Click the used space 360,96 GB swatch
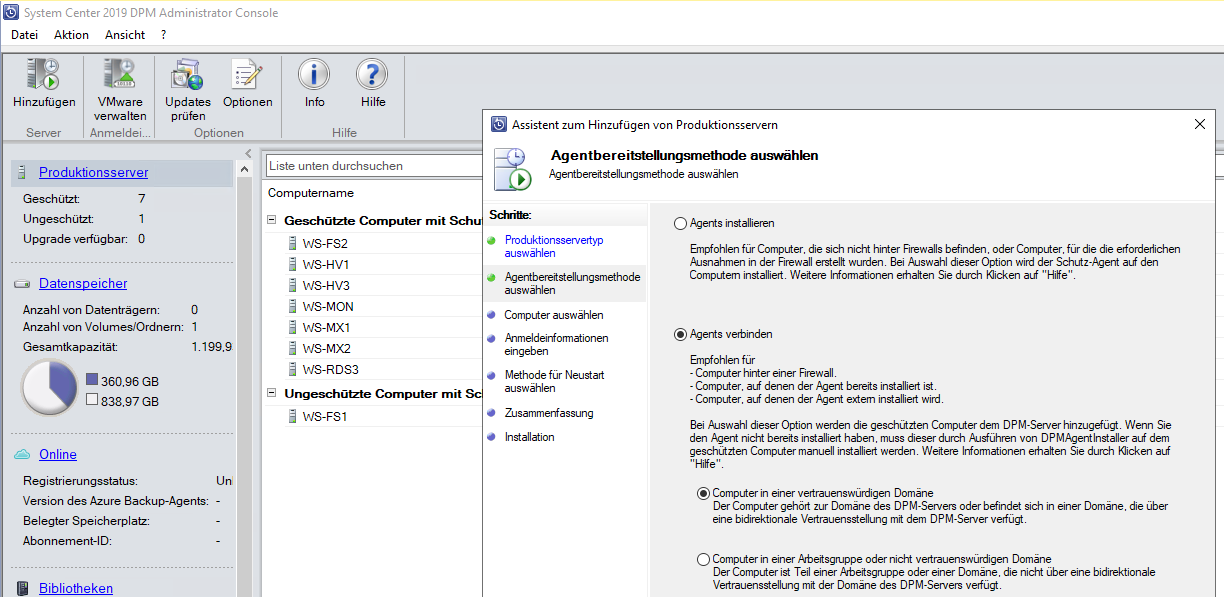1224x597 pixels. 92,380
